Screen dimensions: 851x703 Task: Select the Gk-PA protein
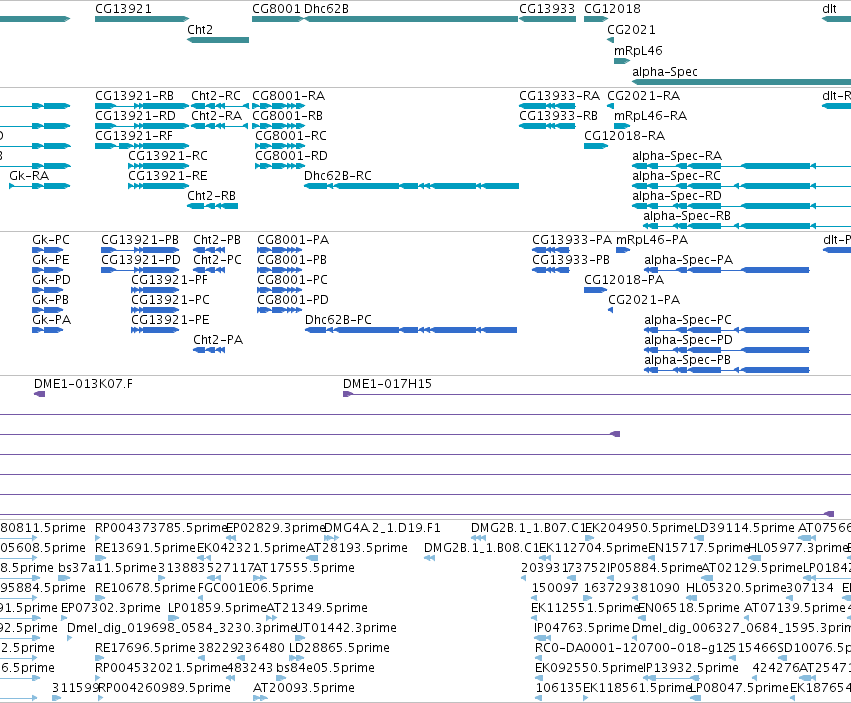pos(48,330)
